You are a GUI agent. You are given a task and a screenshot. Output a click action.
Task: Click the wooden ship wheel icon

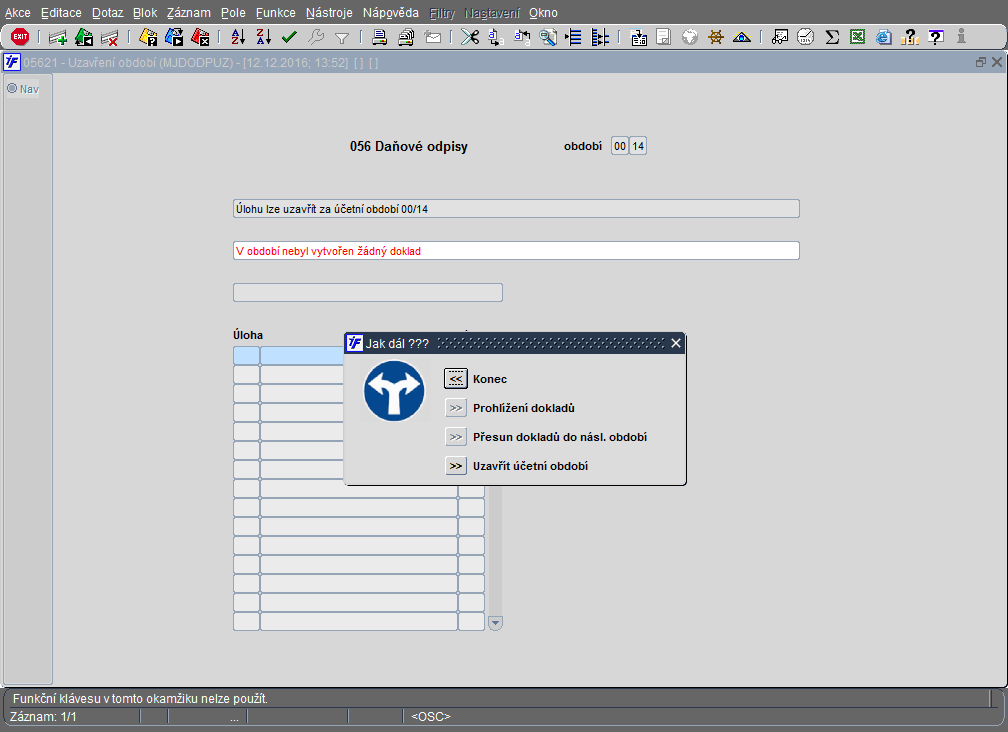716,37
